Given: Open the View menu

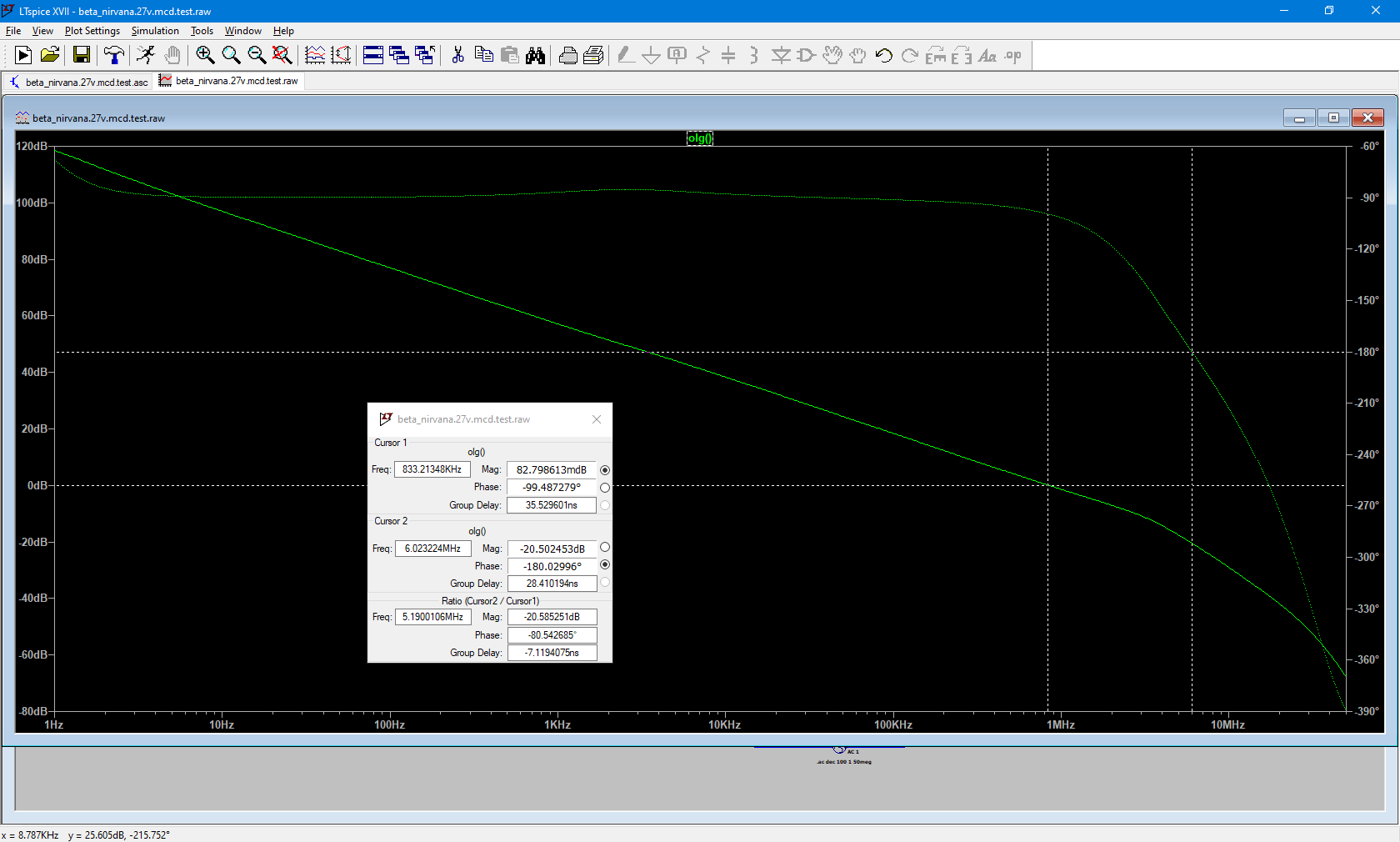Looking at the screenshot, I should point(42,31).
